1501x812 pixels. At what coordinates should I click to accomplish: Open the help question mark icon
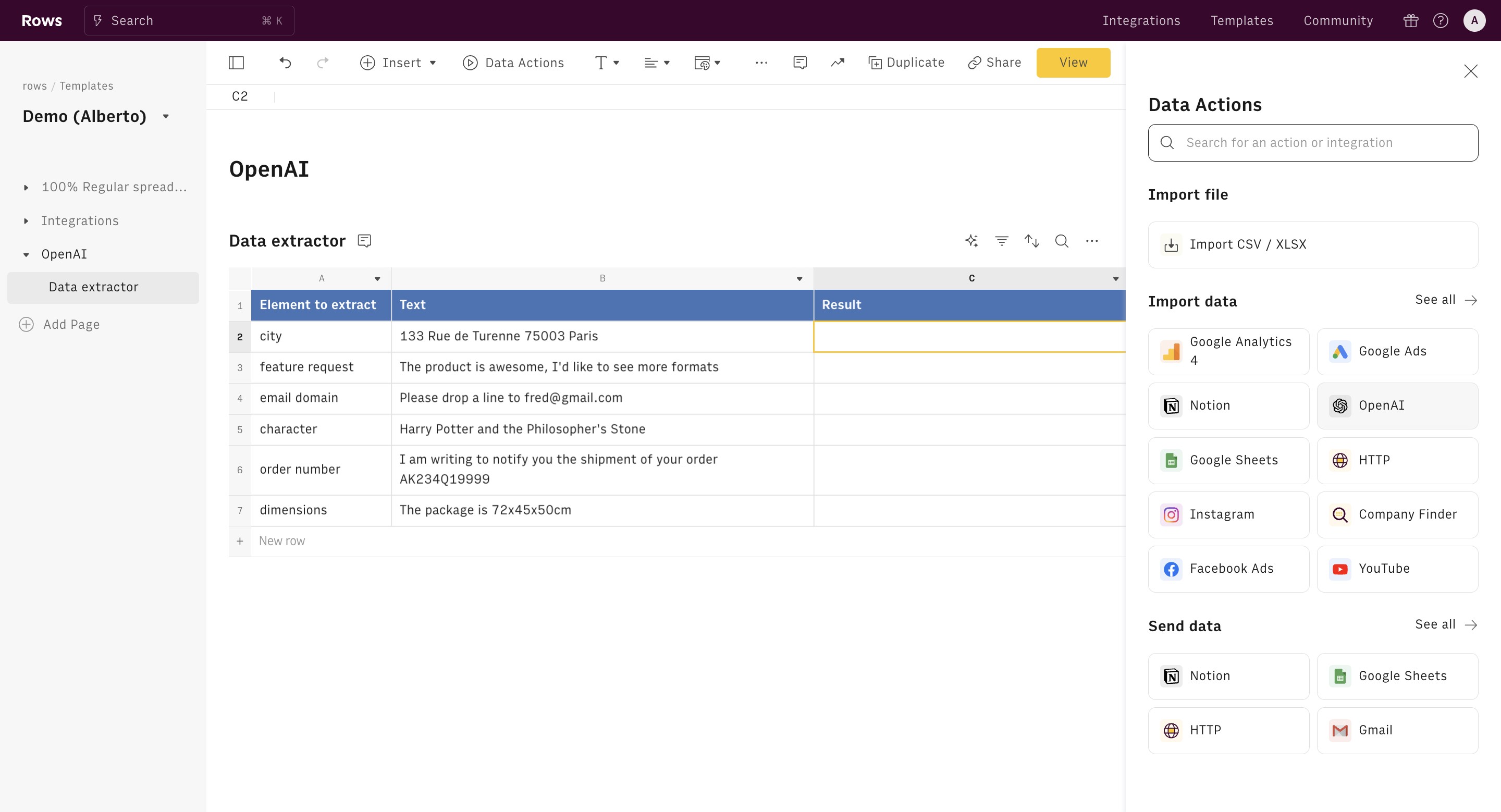tap(1441, 21)
